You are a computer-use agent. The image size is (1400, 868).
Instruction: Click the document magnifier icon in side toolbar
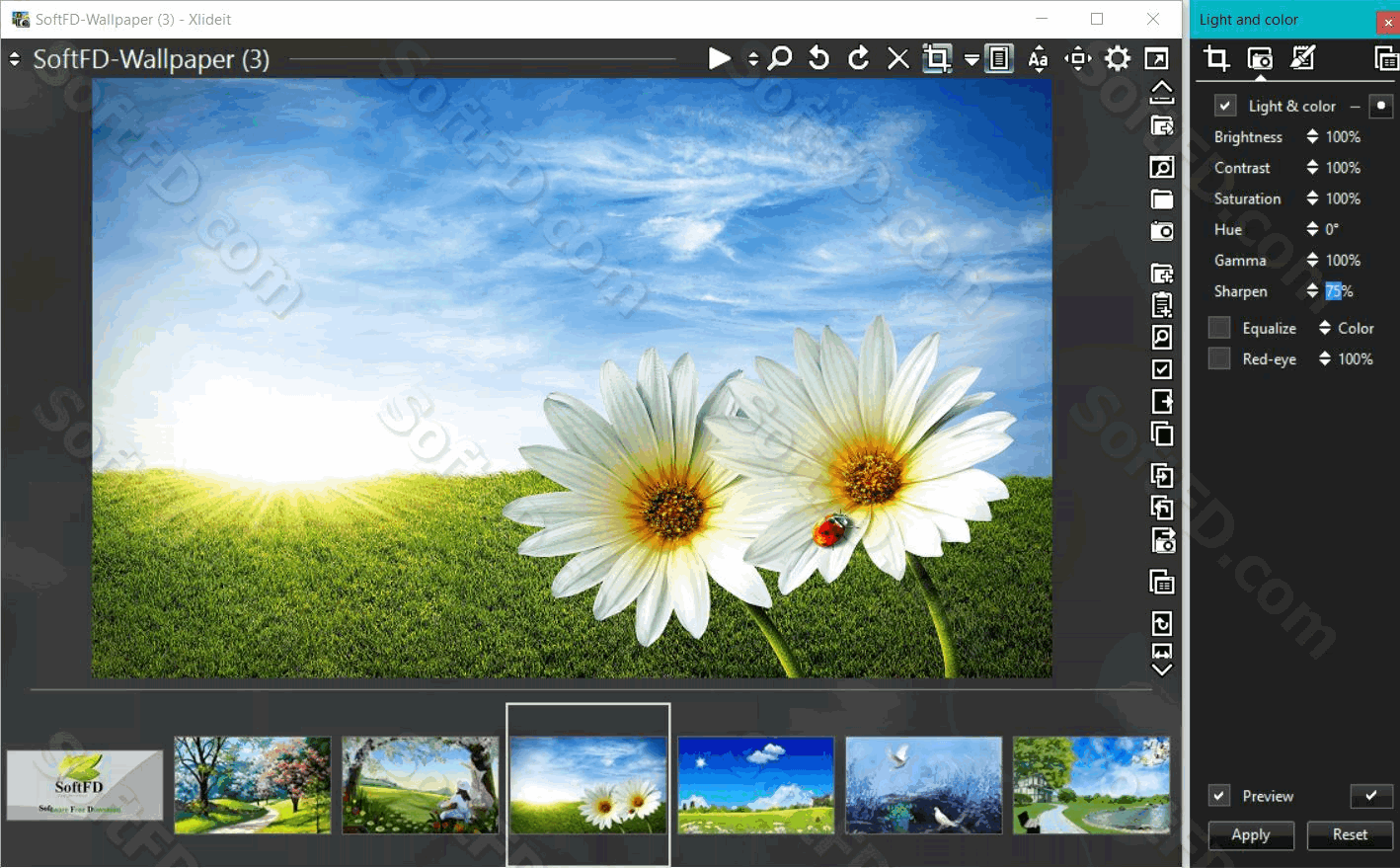point(1162,338)
